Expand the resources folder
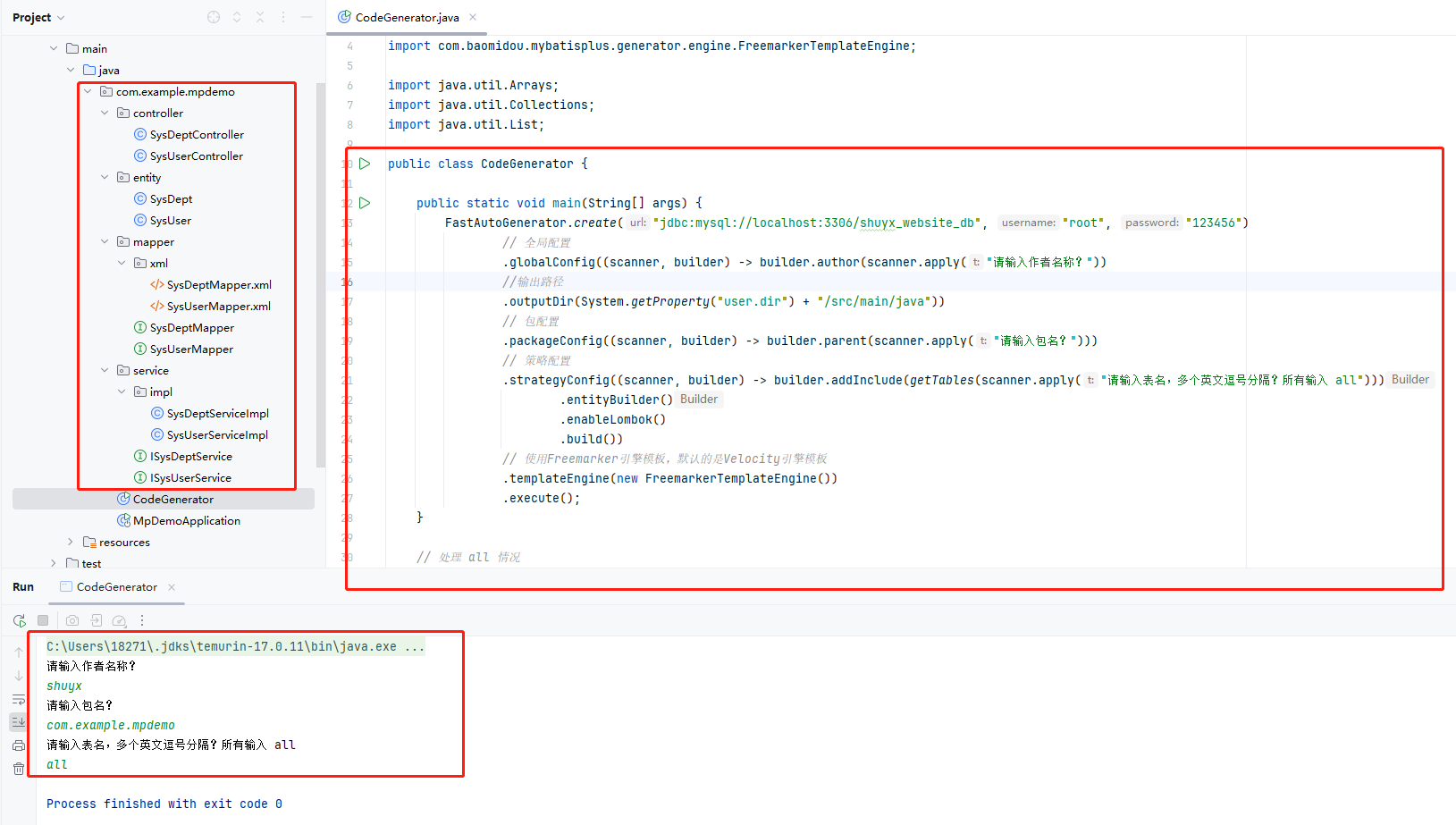The width and height of the screenshot is (1456, 825). pyautogui.click(x=71, y=543)
